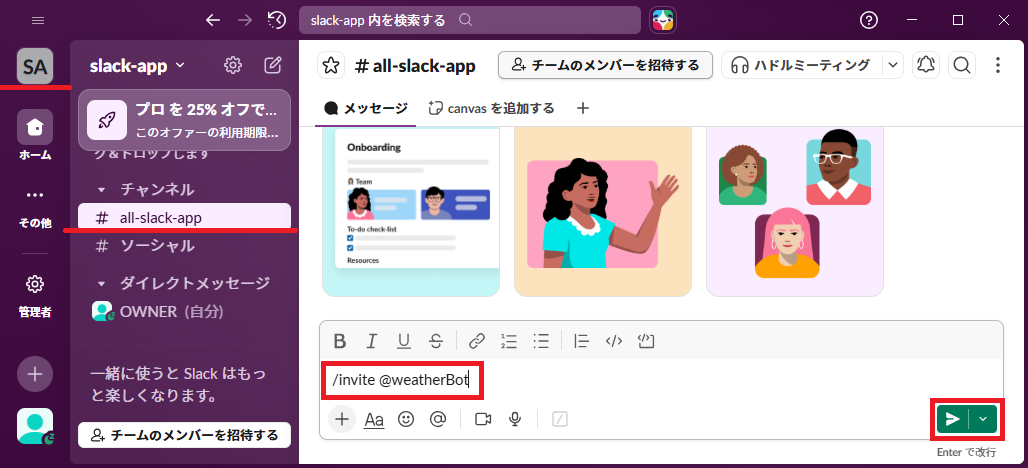Open the attachment plus button in composer

[x=342, y=419]
